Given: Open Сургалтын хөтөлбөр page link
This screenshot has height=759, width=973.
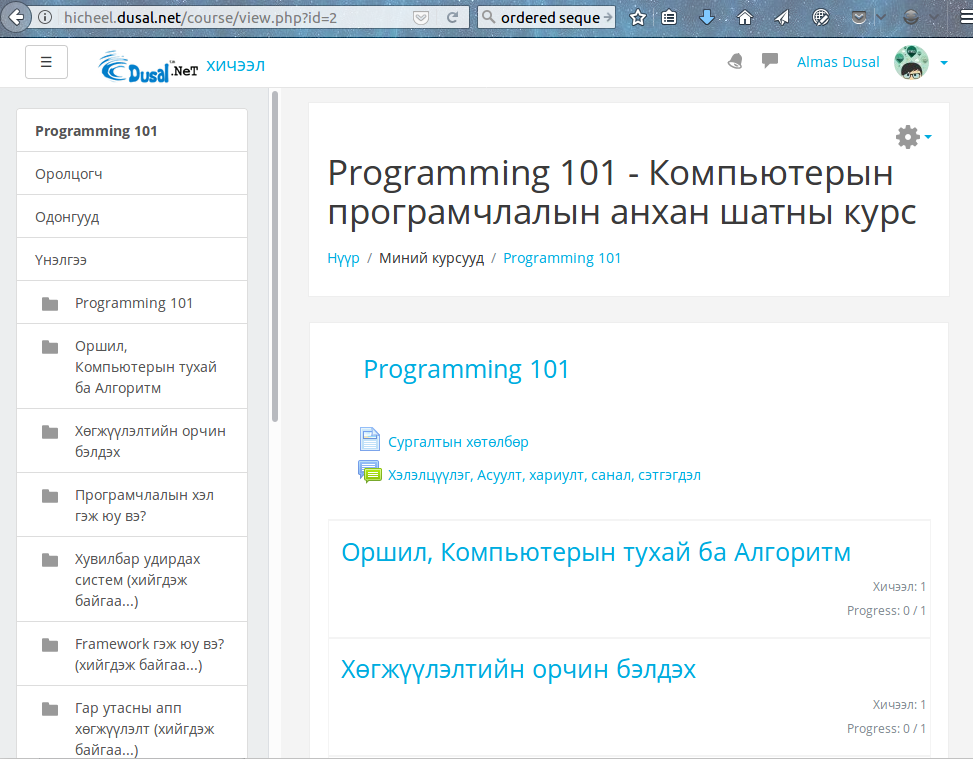Looking at the screenshot, I should (x=458, y=442).
